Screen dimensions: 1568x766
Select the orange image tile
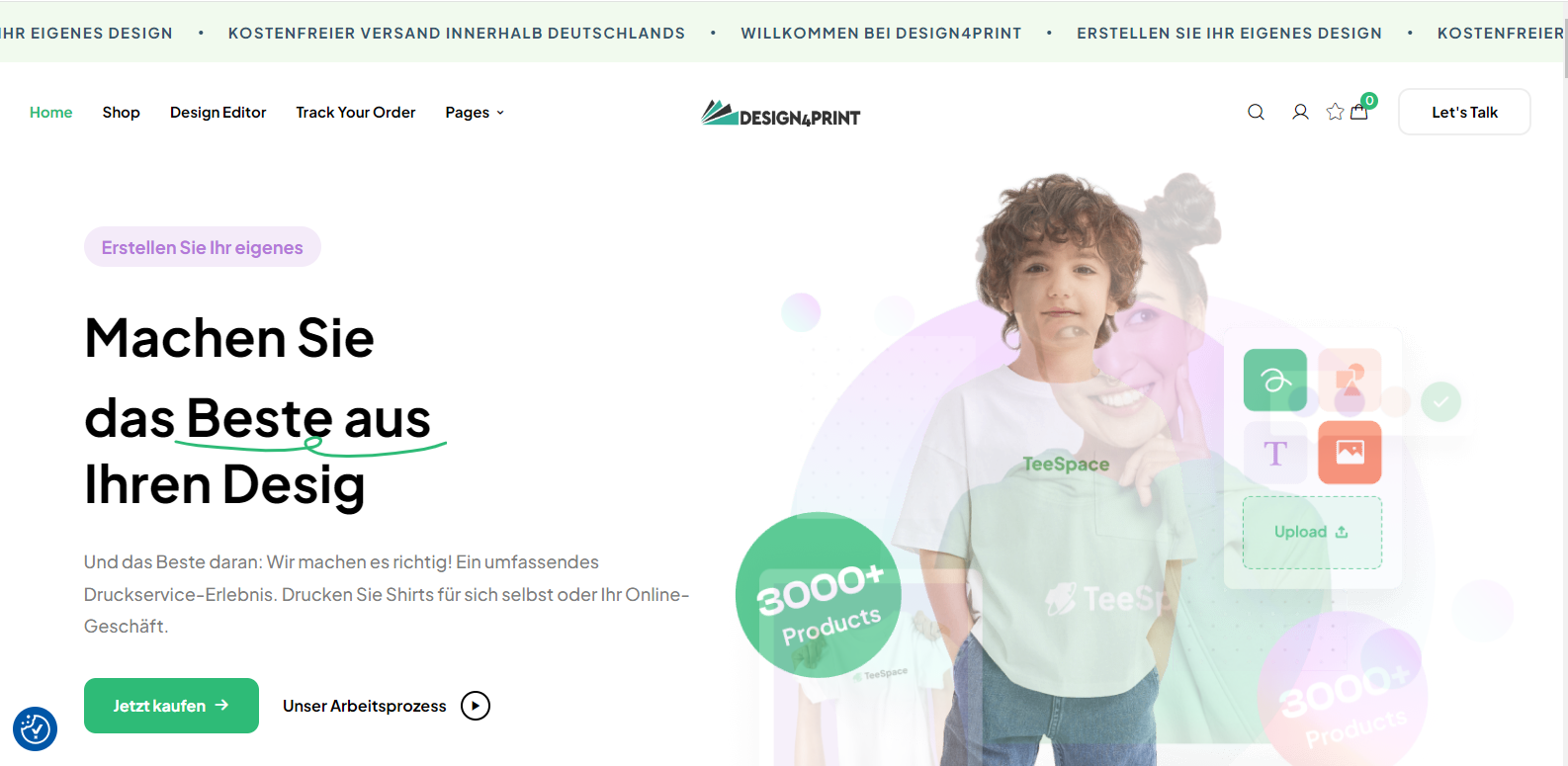pos(1350,453)
